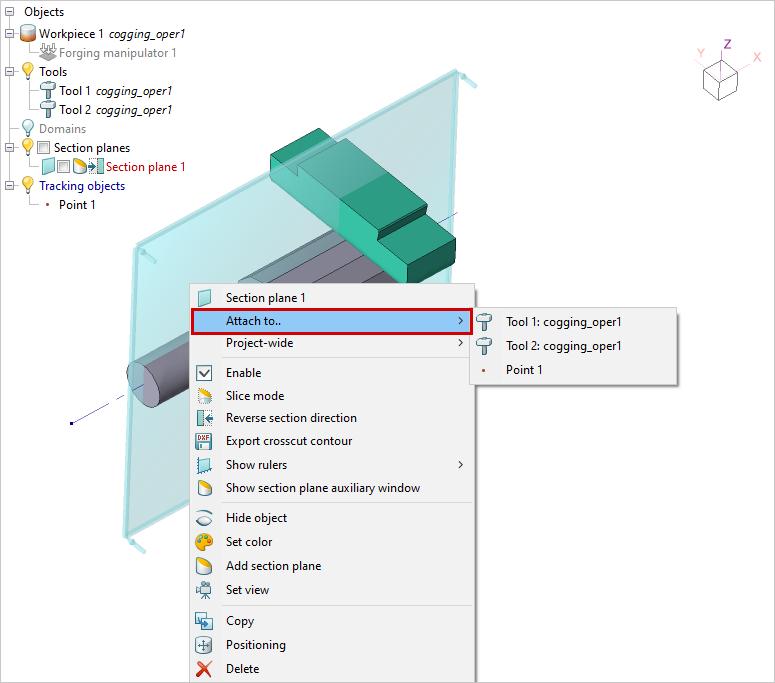Click the Set view camera icon

click(205, 590)
